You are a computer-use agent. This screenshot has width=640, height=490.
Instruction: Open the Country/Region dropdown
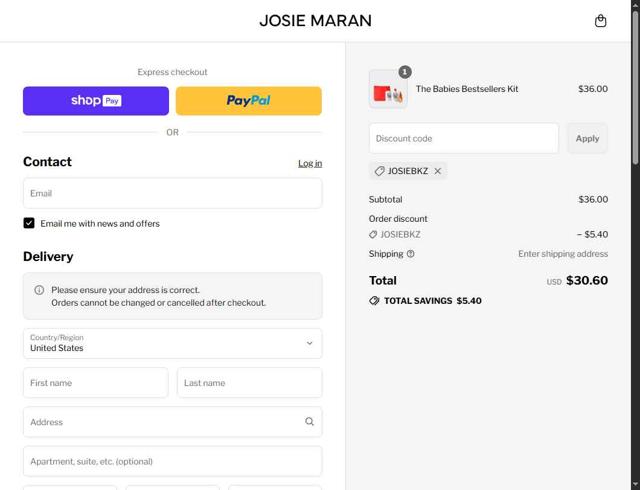point(173,343)
